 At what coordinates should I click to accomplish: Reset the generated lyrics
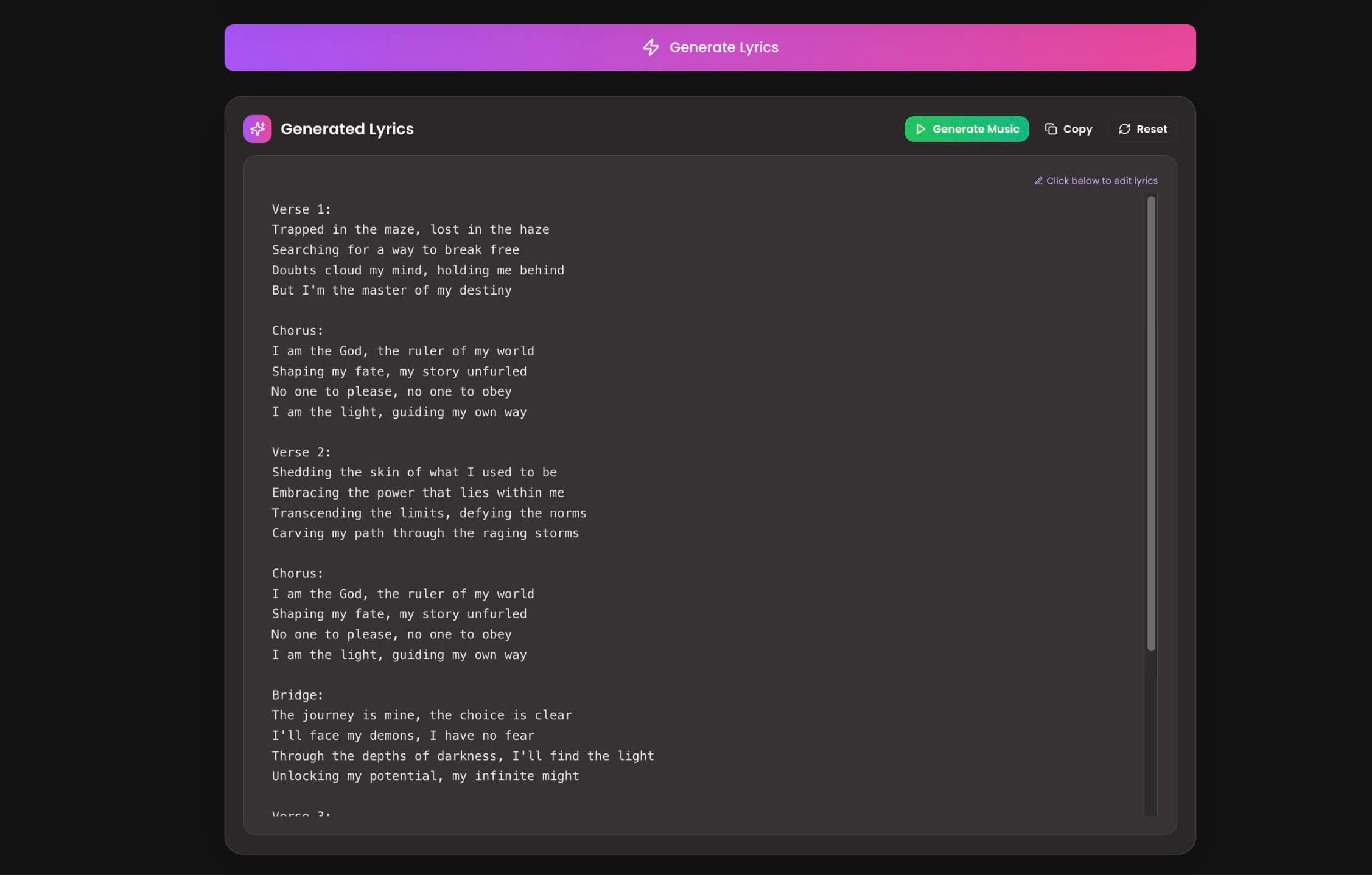click(1143, 129)
